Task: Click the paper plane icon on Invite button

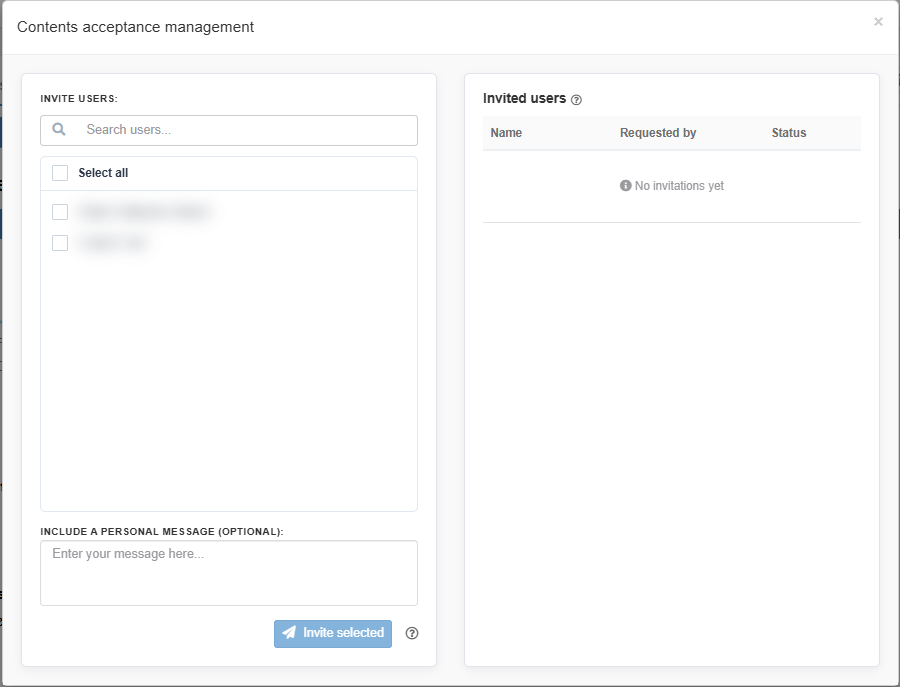Action: point(289,632)
